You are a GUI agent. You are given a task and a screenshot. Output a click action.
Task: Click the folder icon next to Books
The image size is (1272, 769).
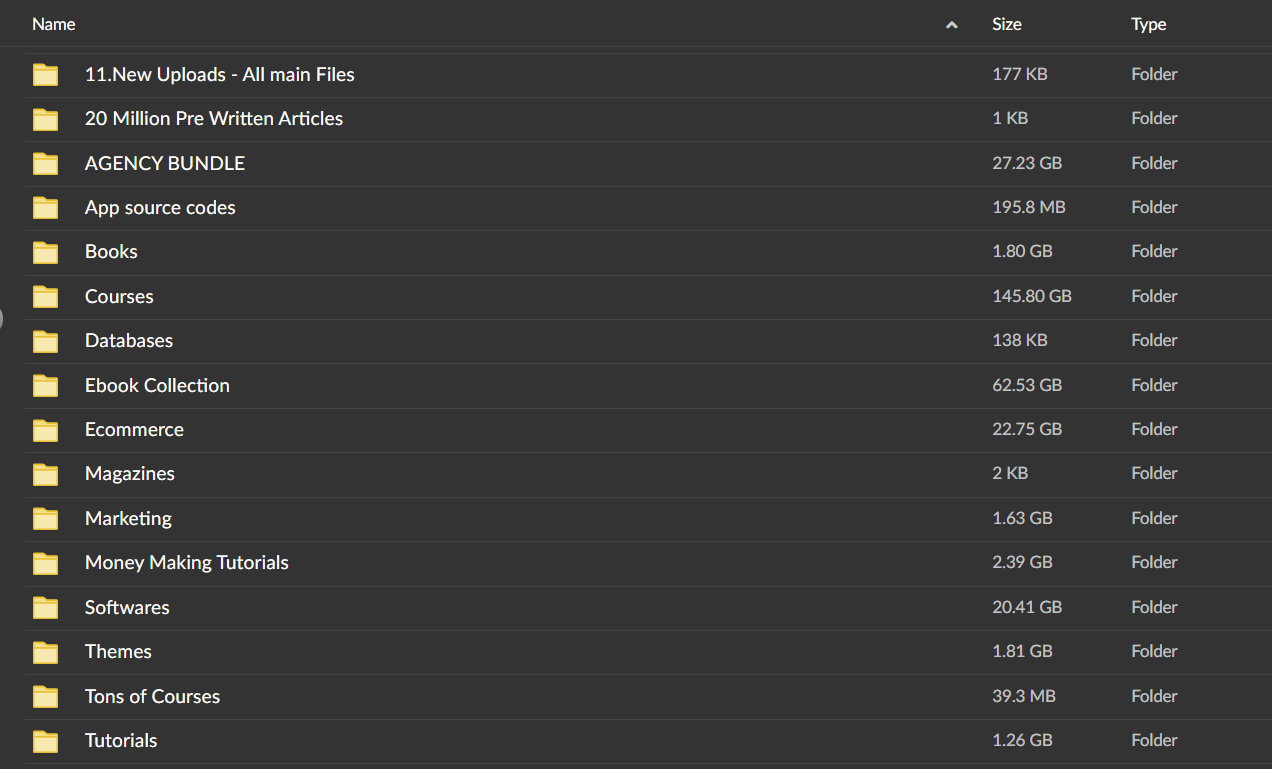(x=46, y=252)
